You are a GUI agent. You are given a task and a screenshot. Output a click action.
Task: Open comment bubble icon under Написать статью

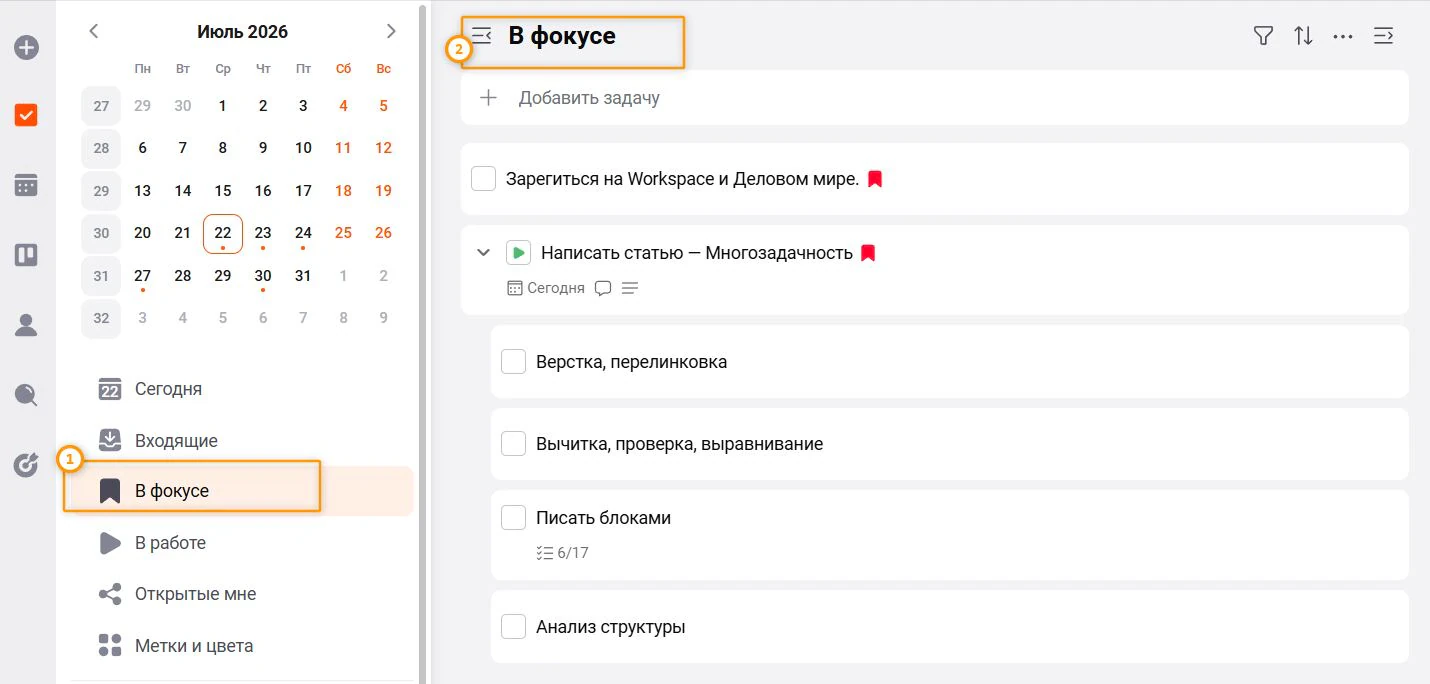(x=603, y=288)
